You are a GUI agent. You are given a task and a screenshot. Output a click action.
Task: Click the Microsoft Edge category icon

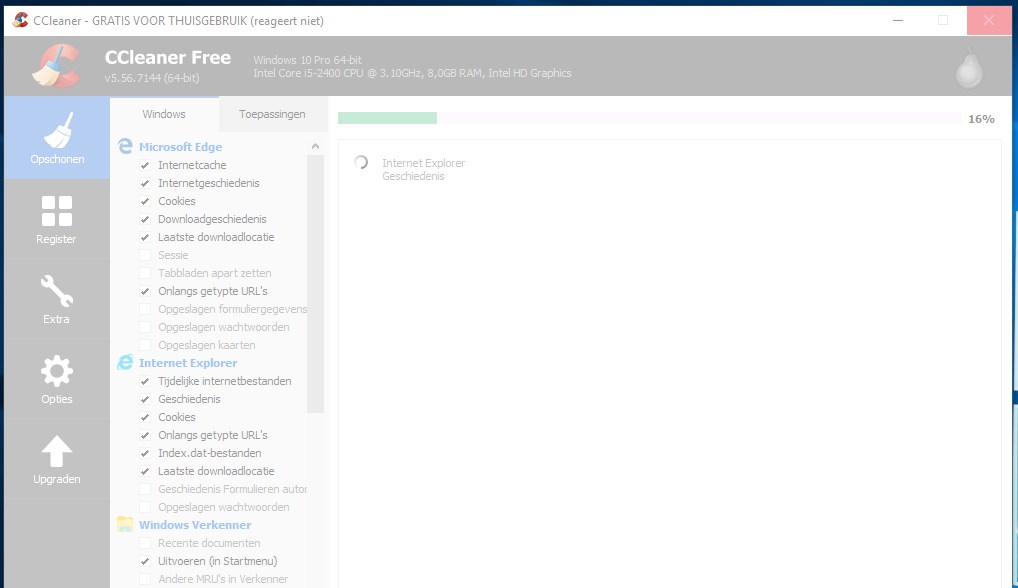coord(125,147)
